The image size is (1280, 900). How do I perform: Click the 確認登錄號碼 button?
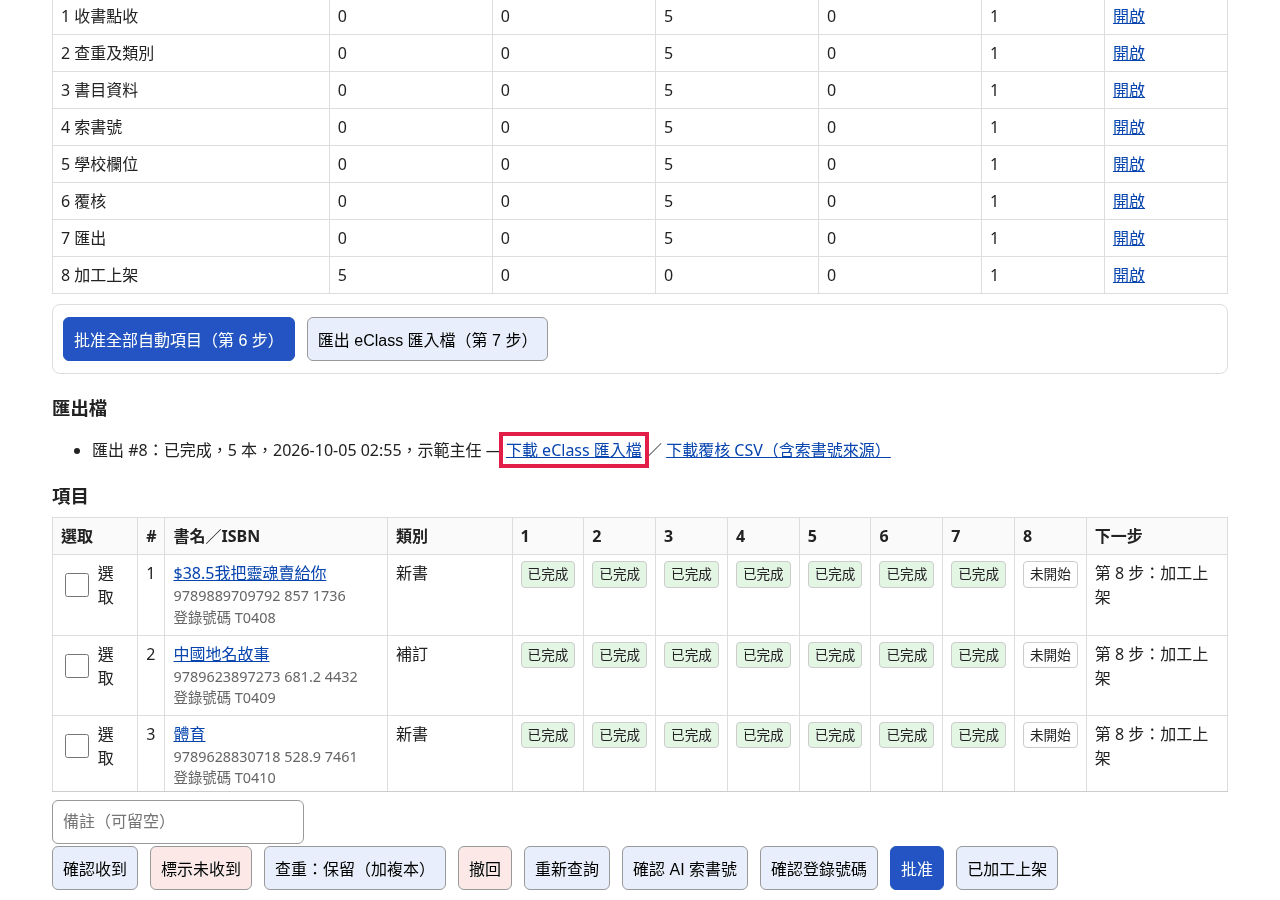coord(819,868)
